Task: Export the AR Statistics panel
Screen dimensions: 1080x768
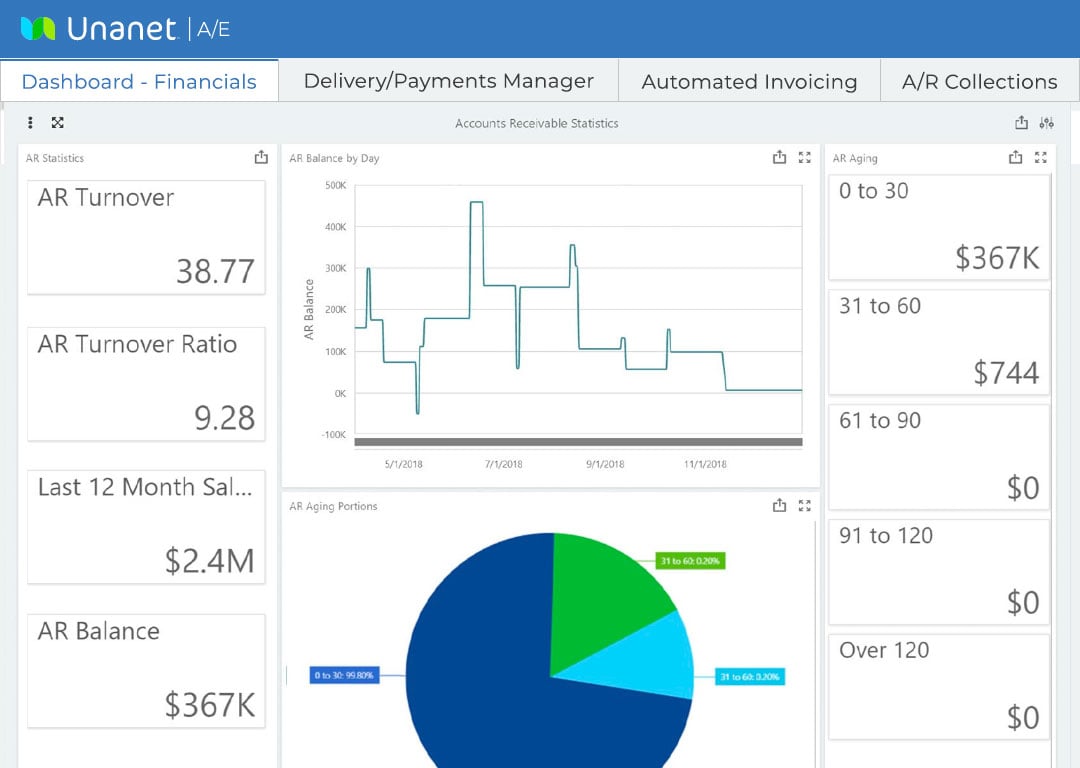Action: click(x=261, y=157)
